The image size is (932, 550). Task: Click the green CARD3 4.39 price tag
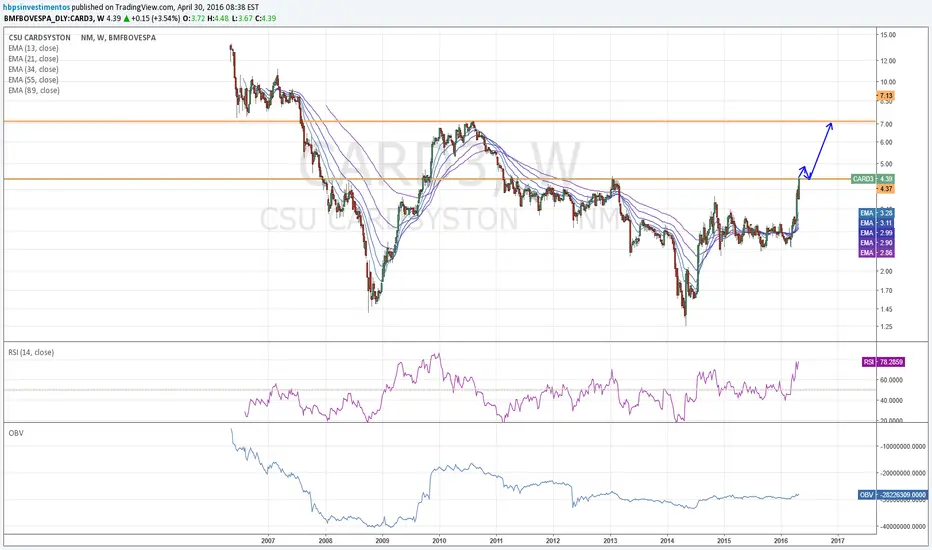873,179
